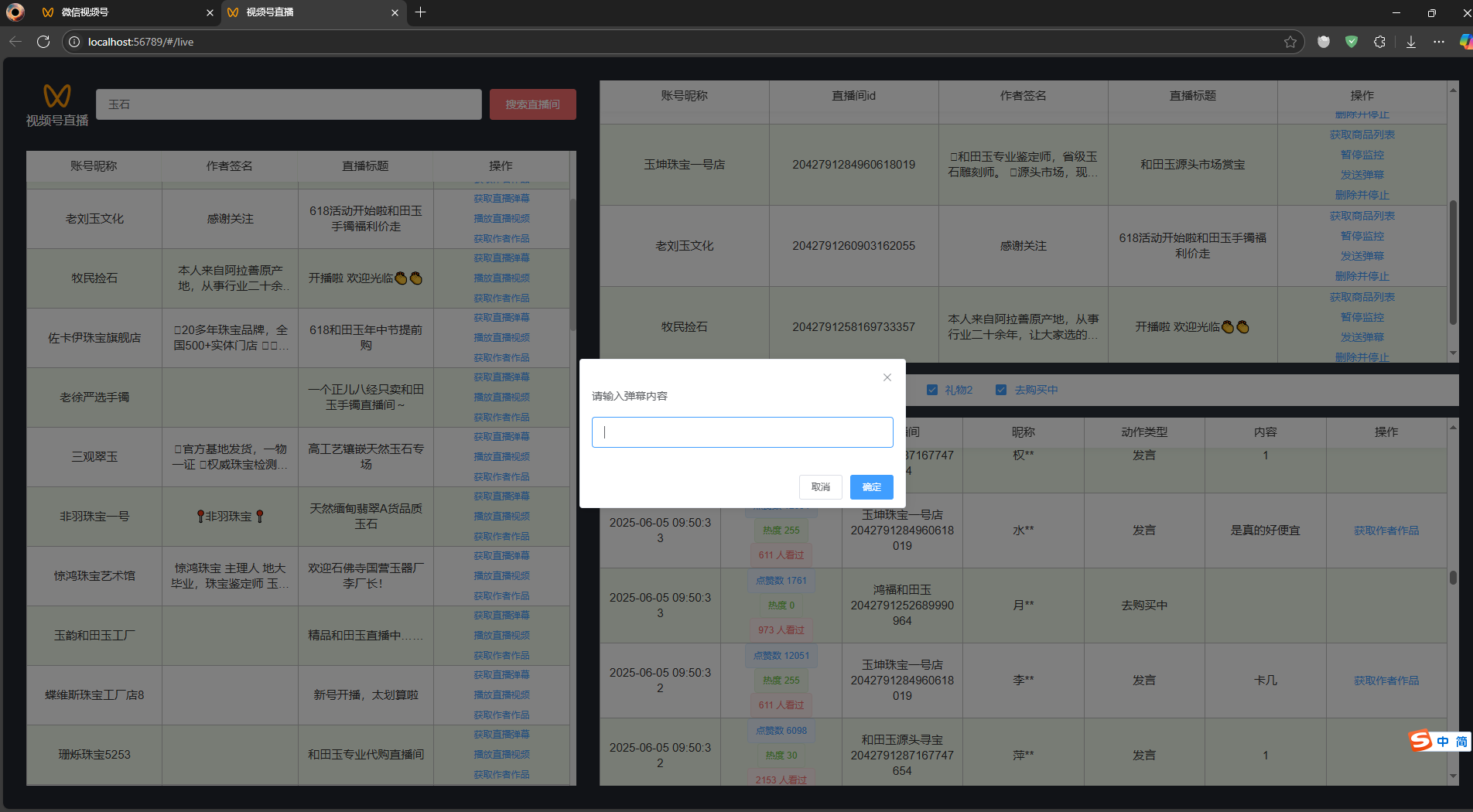Image resolution: width=1473 pixels, height=812 pixels.
Task: Click 获取直播弹幕 for 老刘玉文化
Action: (x=501, y=199)
